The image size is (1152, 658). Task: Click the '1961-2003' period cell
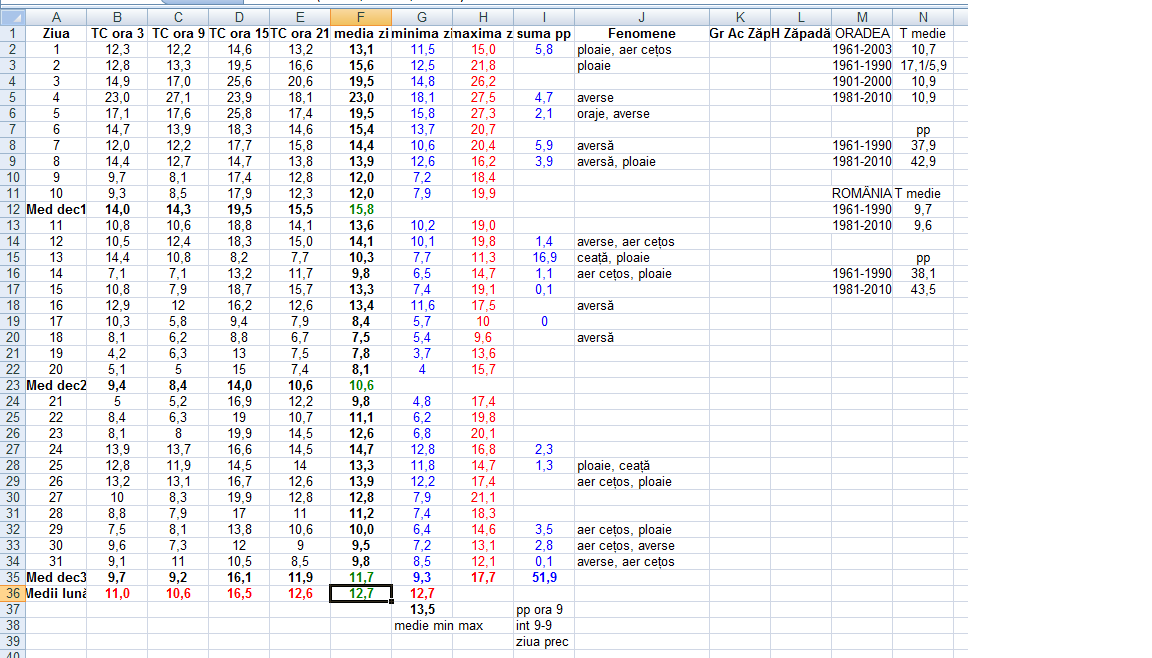(862, 50)
